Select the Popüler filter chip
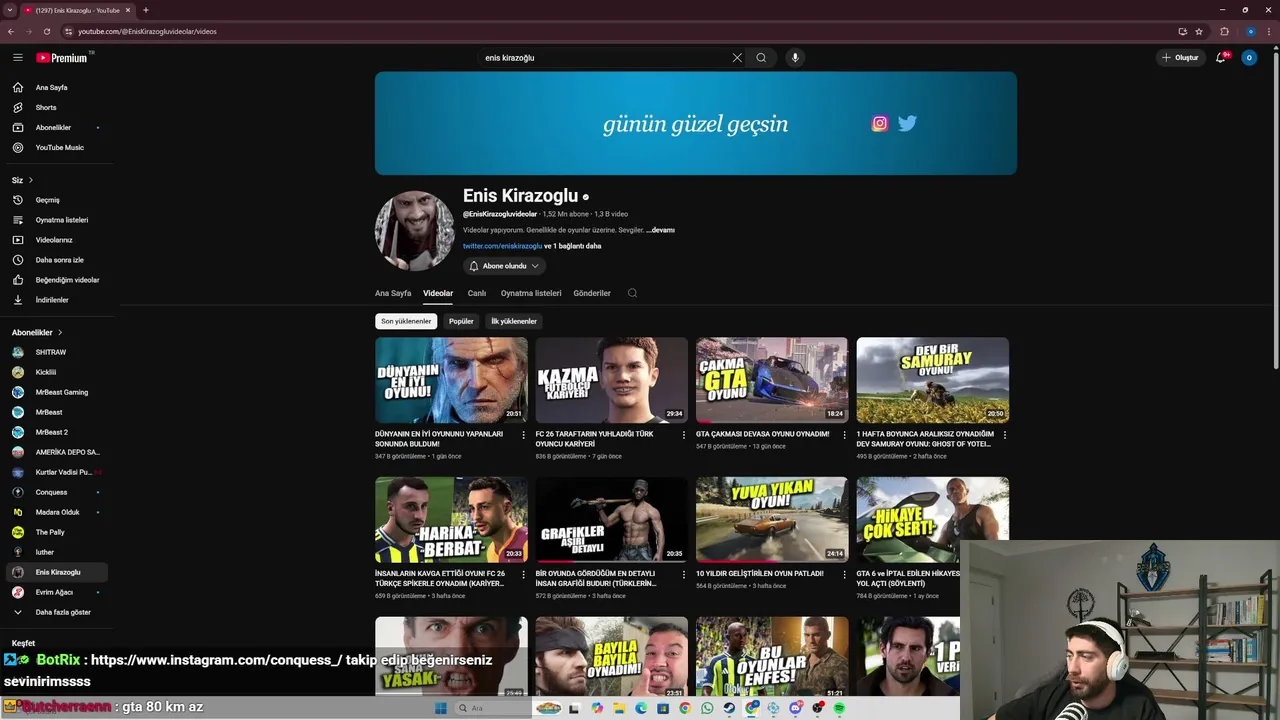Viewport: 1280px width, 720px height. (461, 321)
